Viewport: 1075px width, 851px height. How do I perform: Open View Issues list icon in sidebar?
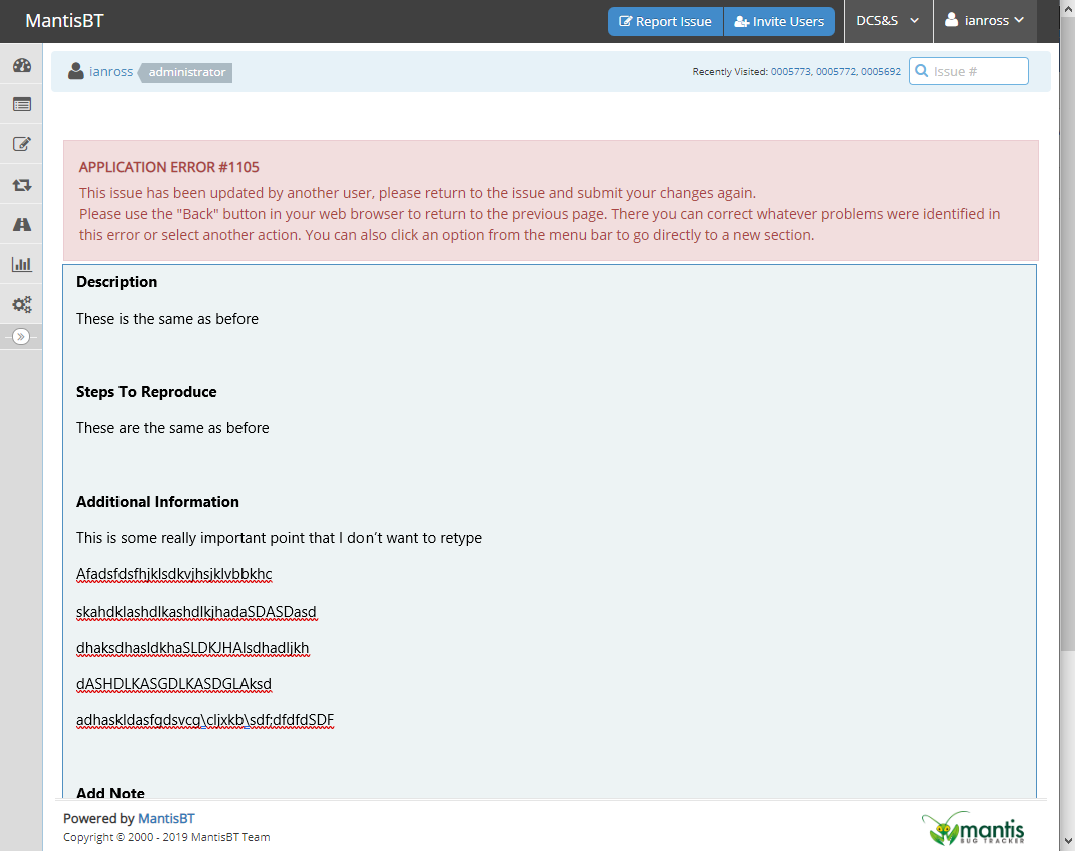(x=21, y=104)
